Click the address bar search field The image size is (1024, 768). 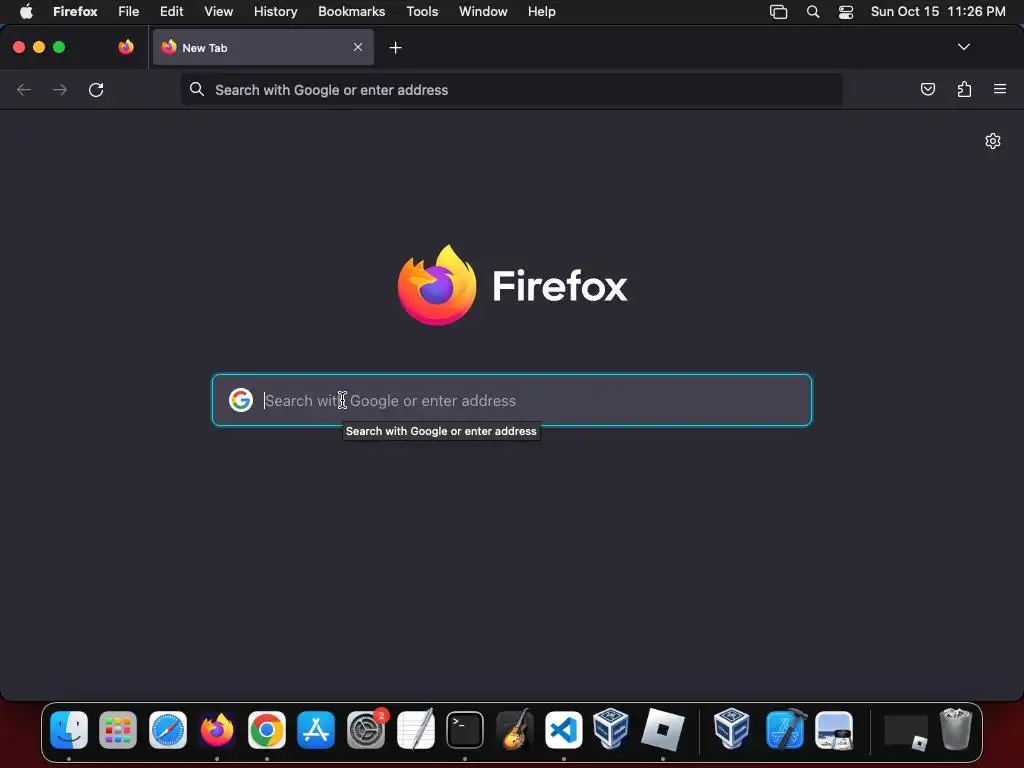click(511, 89)
